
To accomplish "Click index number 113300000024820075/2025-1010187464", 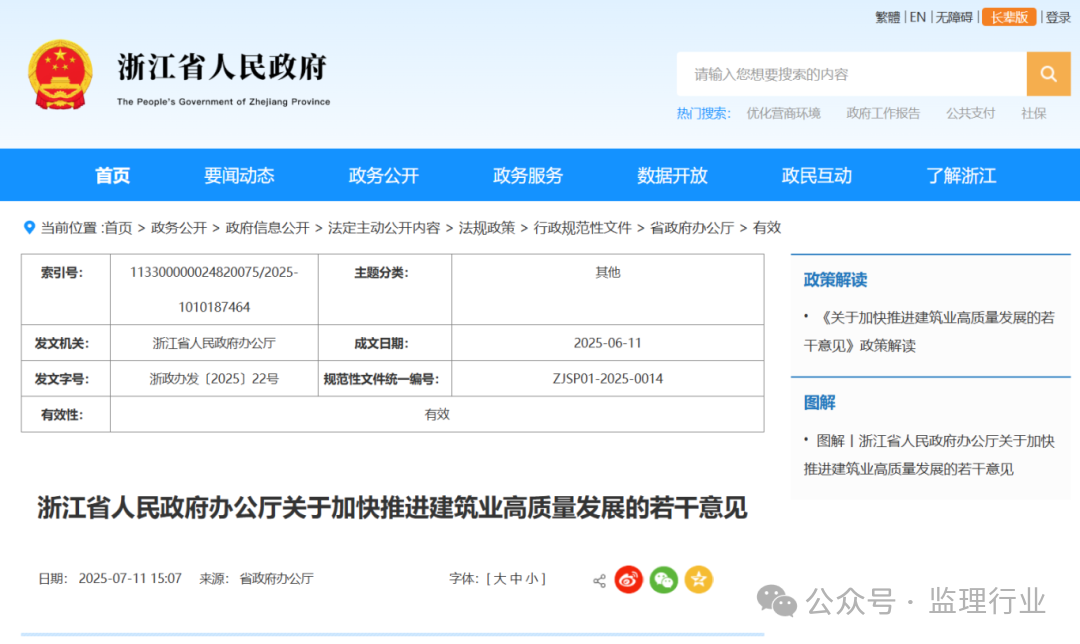I will point(214,289).
